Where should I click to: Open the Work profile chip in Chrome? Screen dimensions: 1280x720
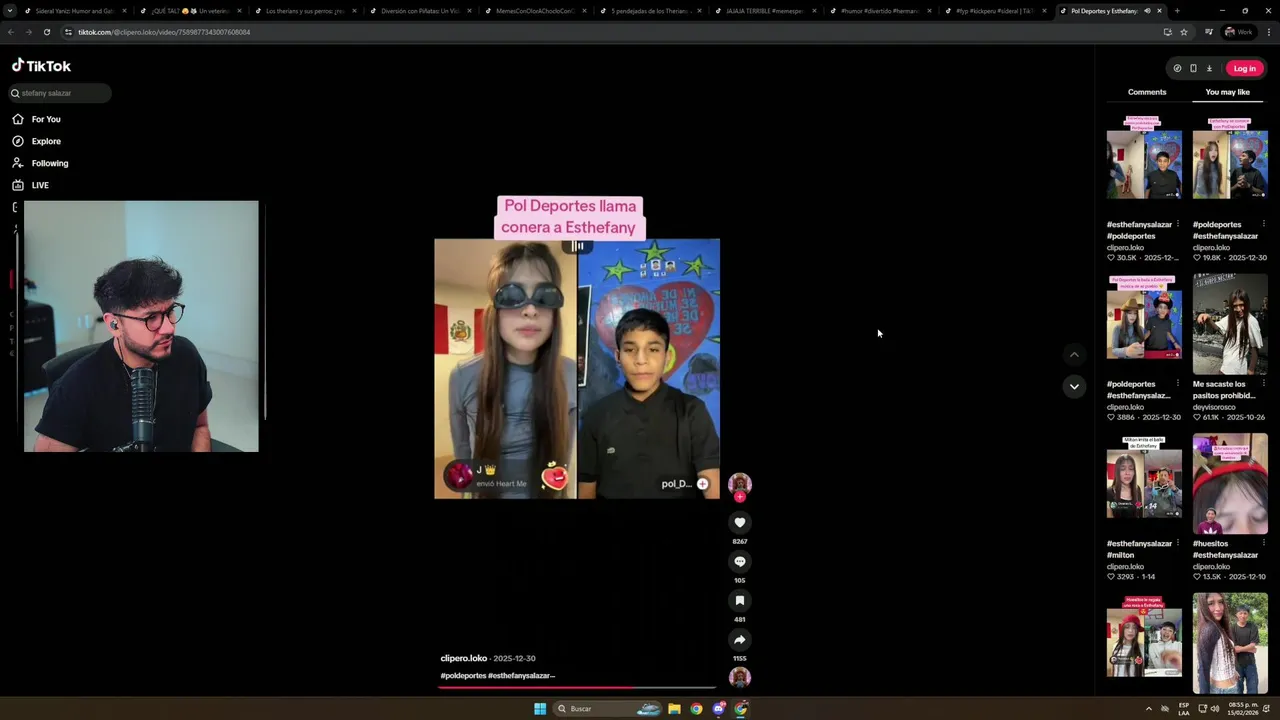(1239, 32)
